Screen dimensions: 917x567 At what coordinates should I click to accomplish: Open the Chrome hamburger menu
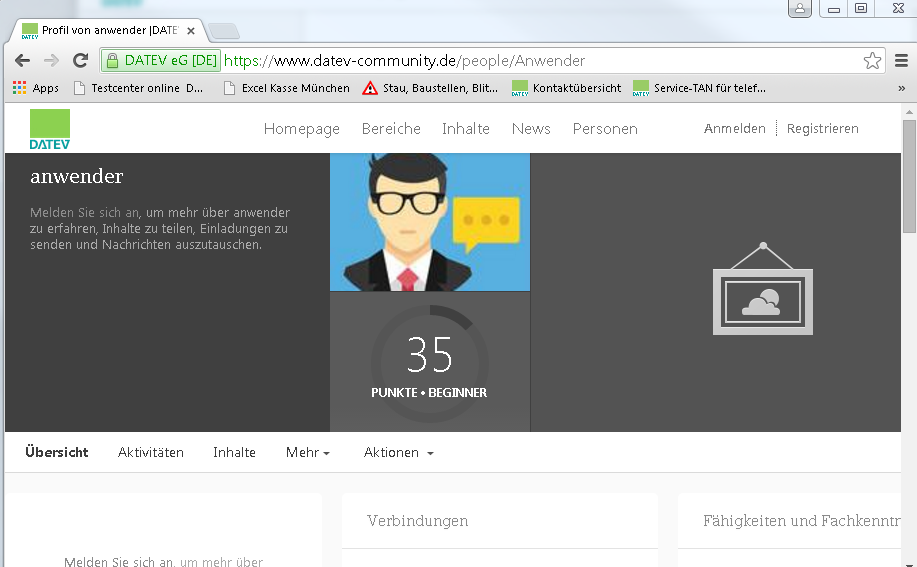(x=901, y=61)
